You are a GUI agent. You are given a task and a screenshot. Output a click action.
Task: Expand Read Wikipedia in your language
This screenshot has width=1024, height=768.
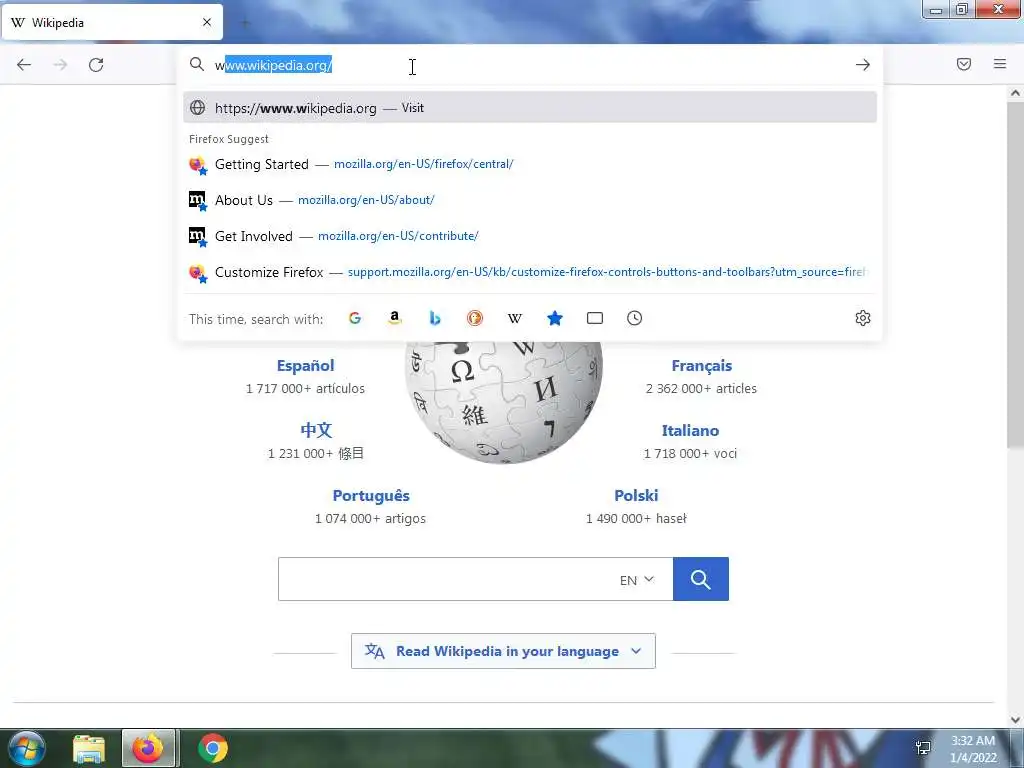pyautogui.click(x=503, y=651)
